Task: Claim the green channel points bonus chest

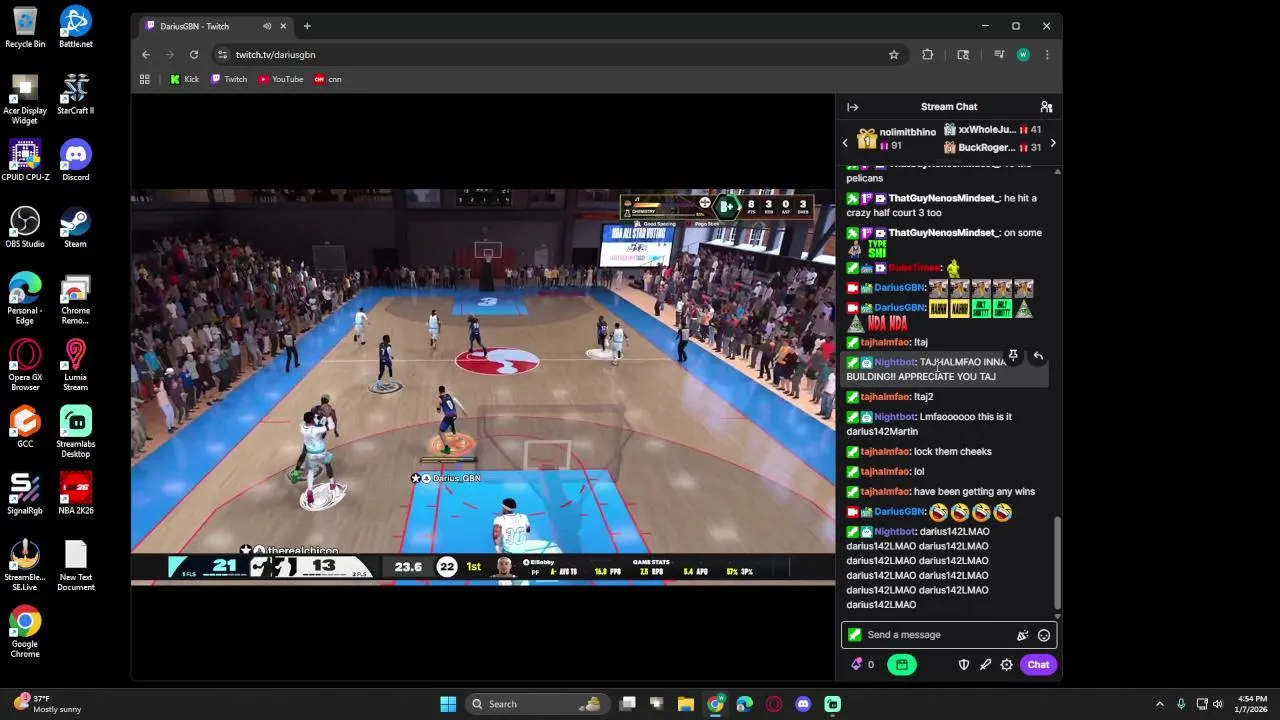Action: point(901,665)
